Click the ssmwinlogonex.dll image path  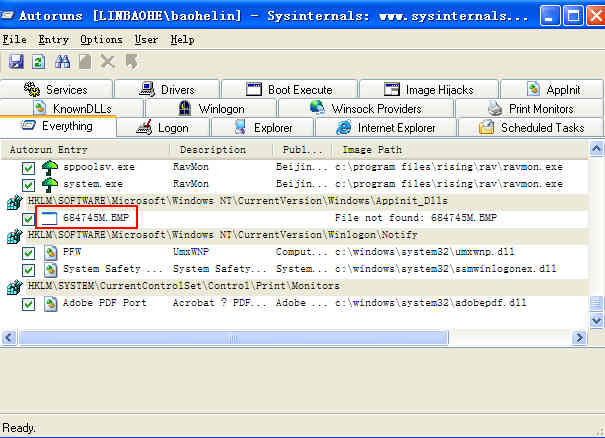click(446, 269)
